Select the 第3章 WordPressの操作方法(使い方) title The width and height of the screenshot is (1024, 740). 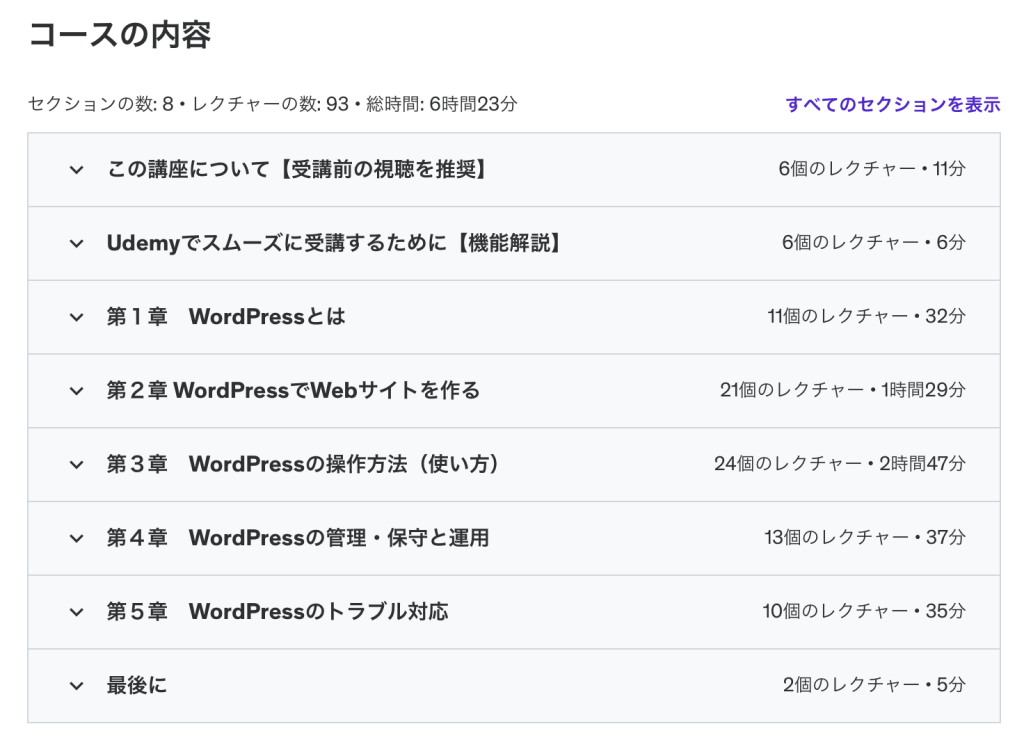pos(303,465)
